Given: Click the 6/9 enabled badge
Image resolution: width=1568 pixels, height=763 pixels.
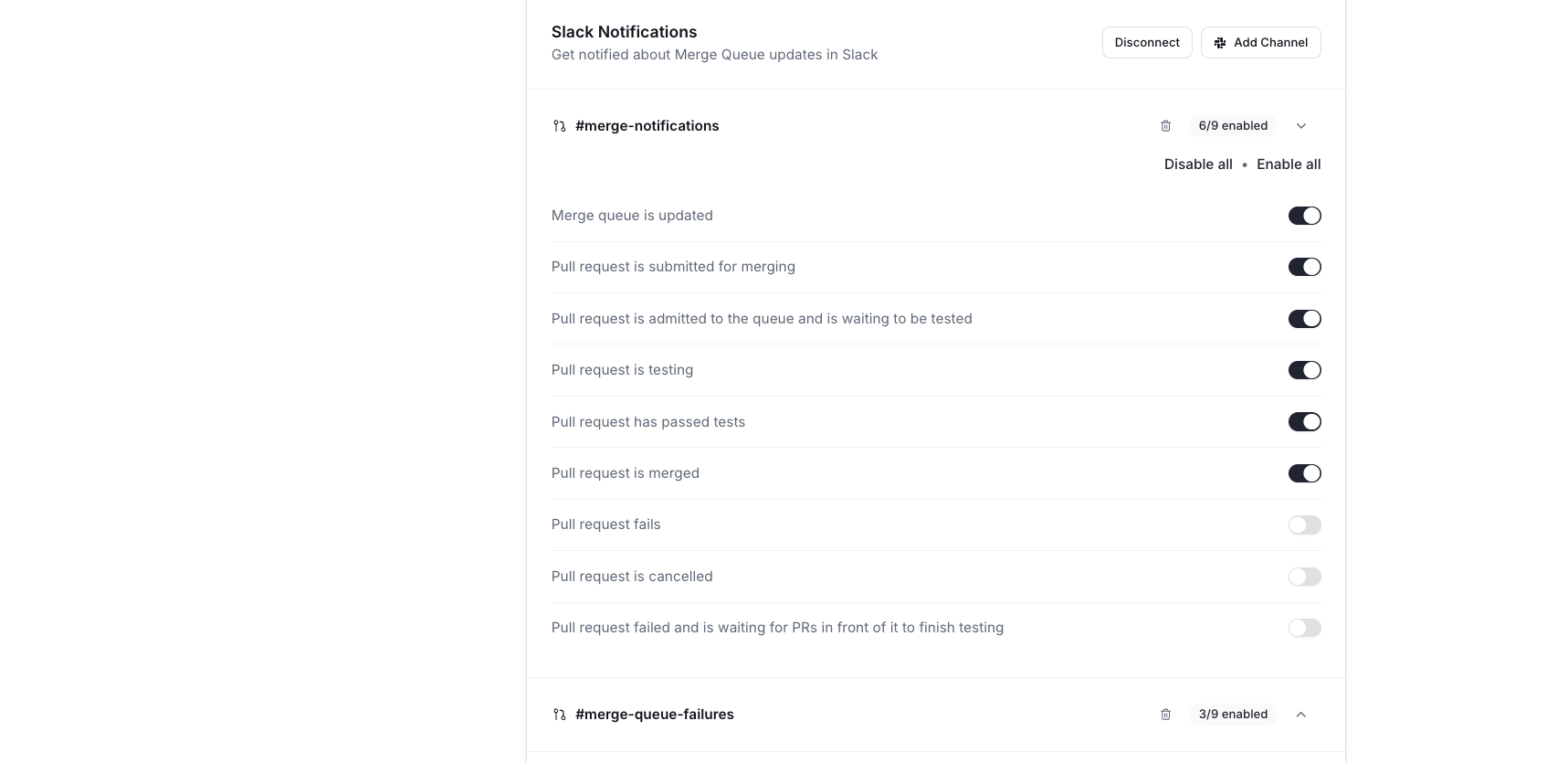Looking at the screenshot, I should (x=1232, y=126).
